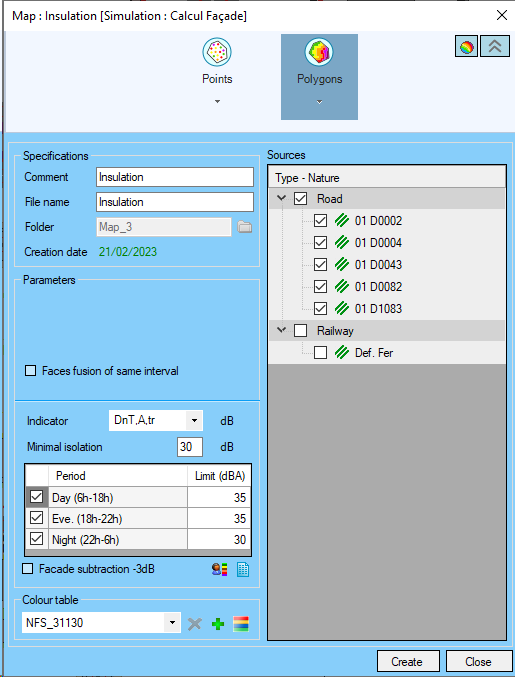Open the folder browse icon beside Map_3
The width and height of the screenshot is (515, 677).
[245, 227]
